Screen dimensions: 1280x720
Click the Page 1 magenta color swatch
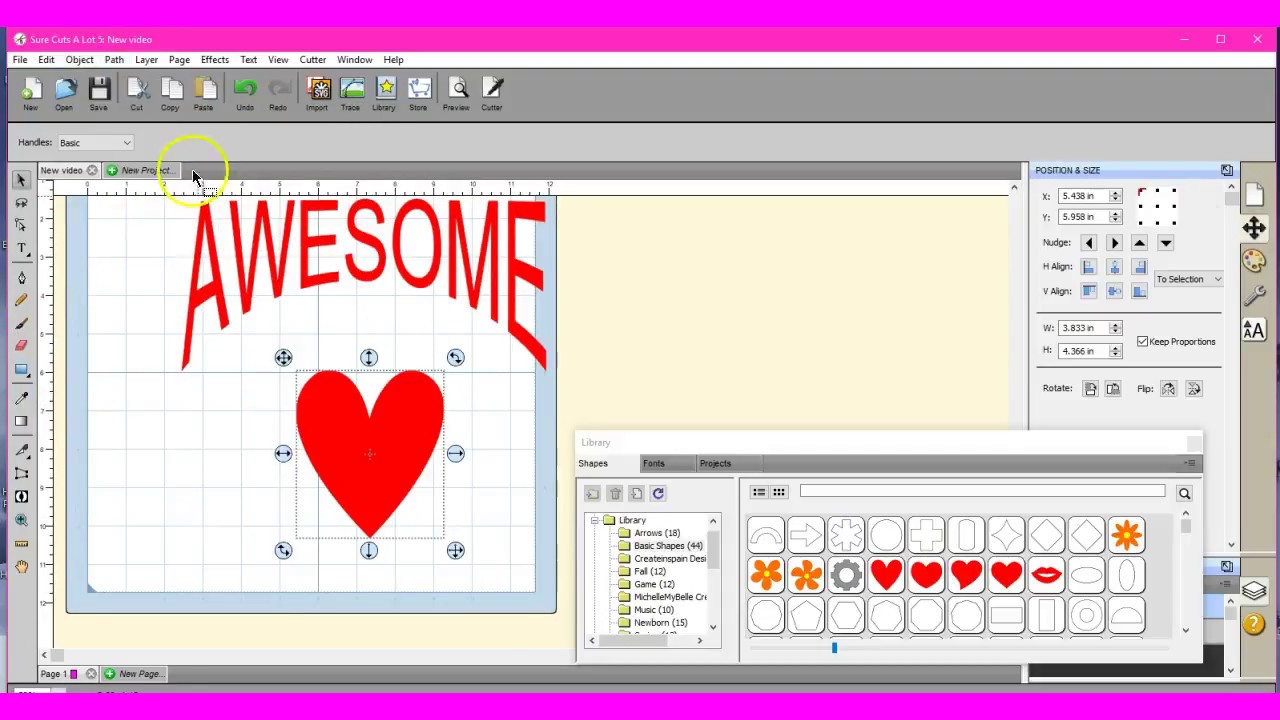click(73, 674)
